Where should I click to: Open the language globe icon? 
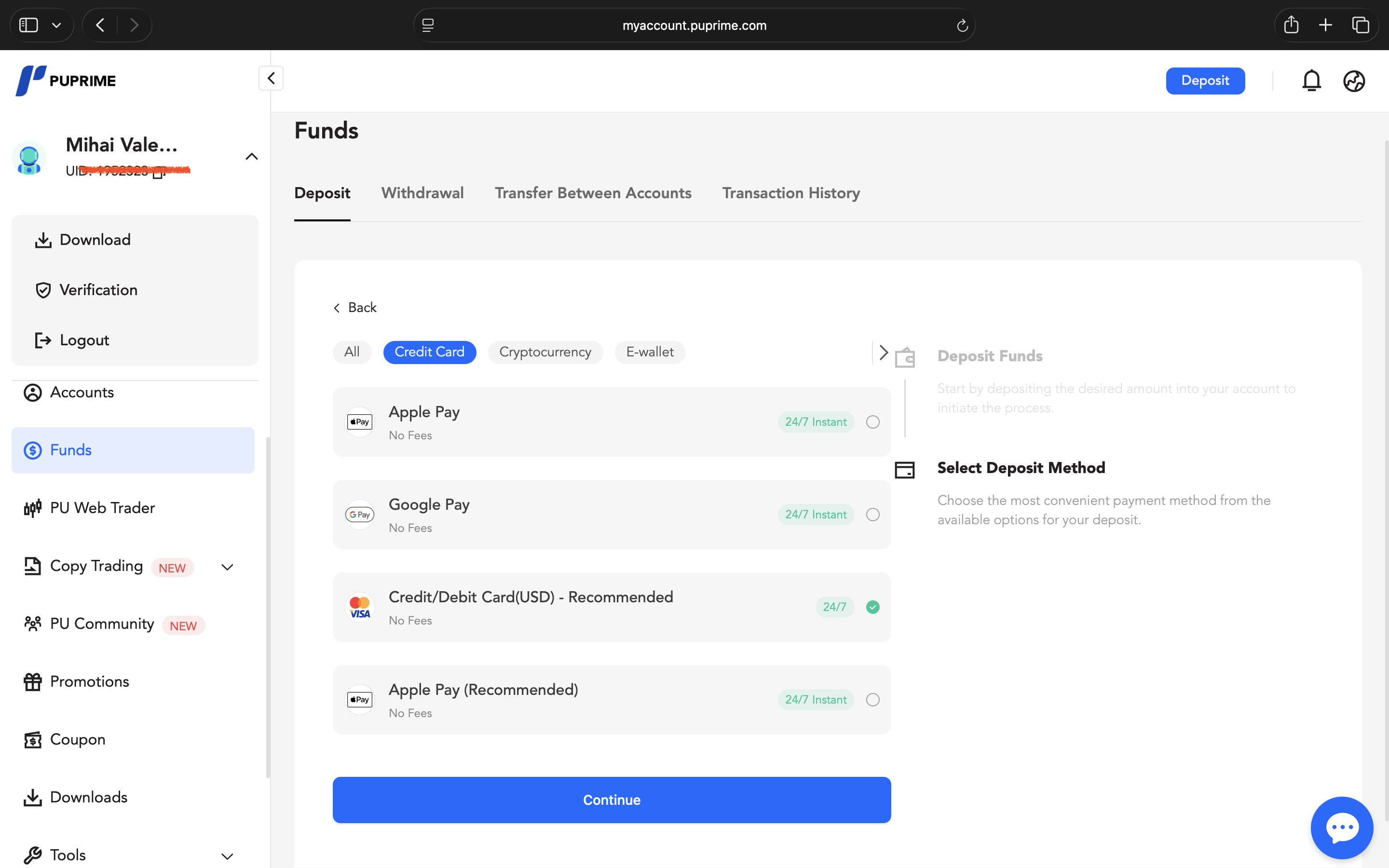(x=1354, y=81)
